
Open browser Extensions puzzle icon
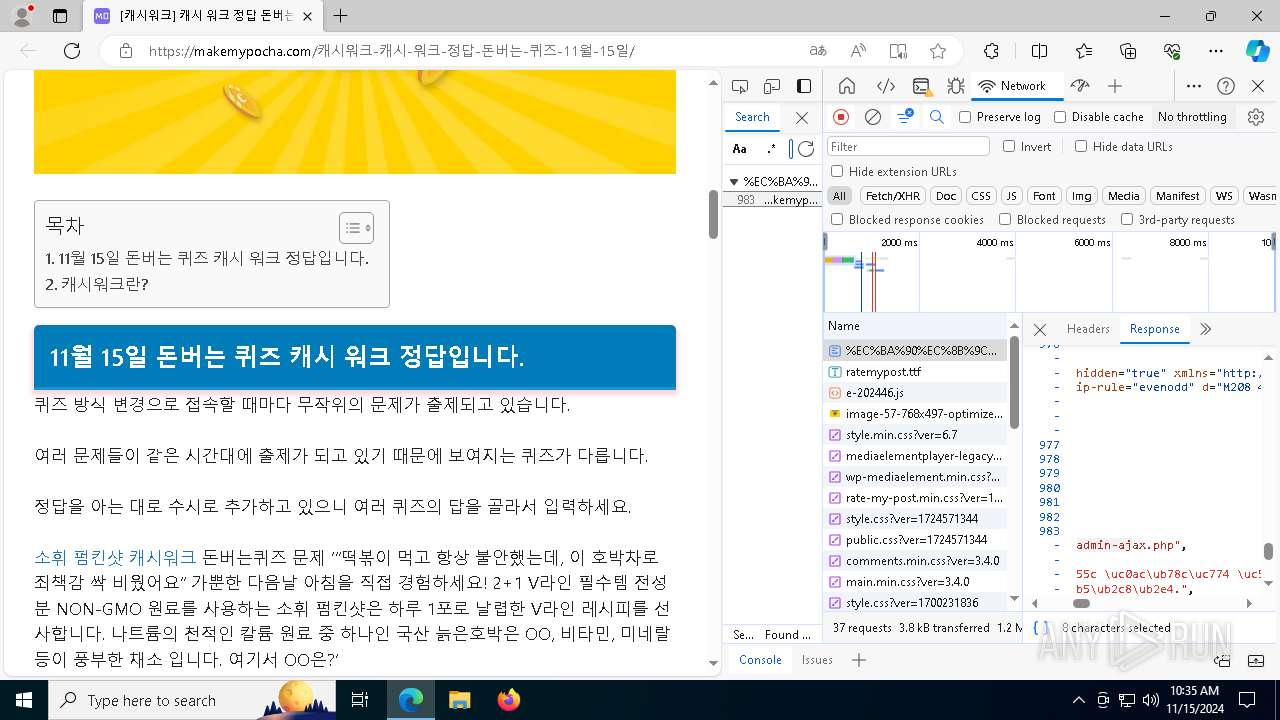click(991, 51)
